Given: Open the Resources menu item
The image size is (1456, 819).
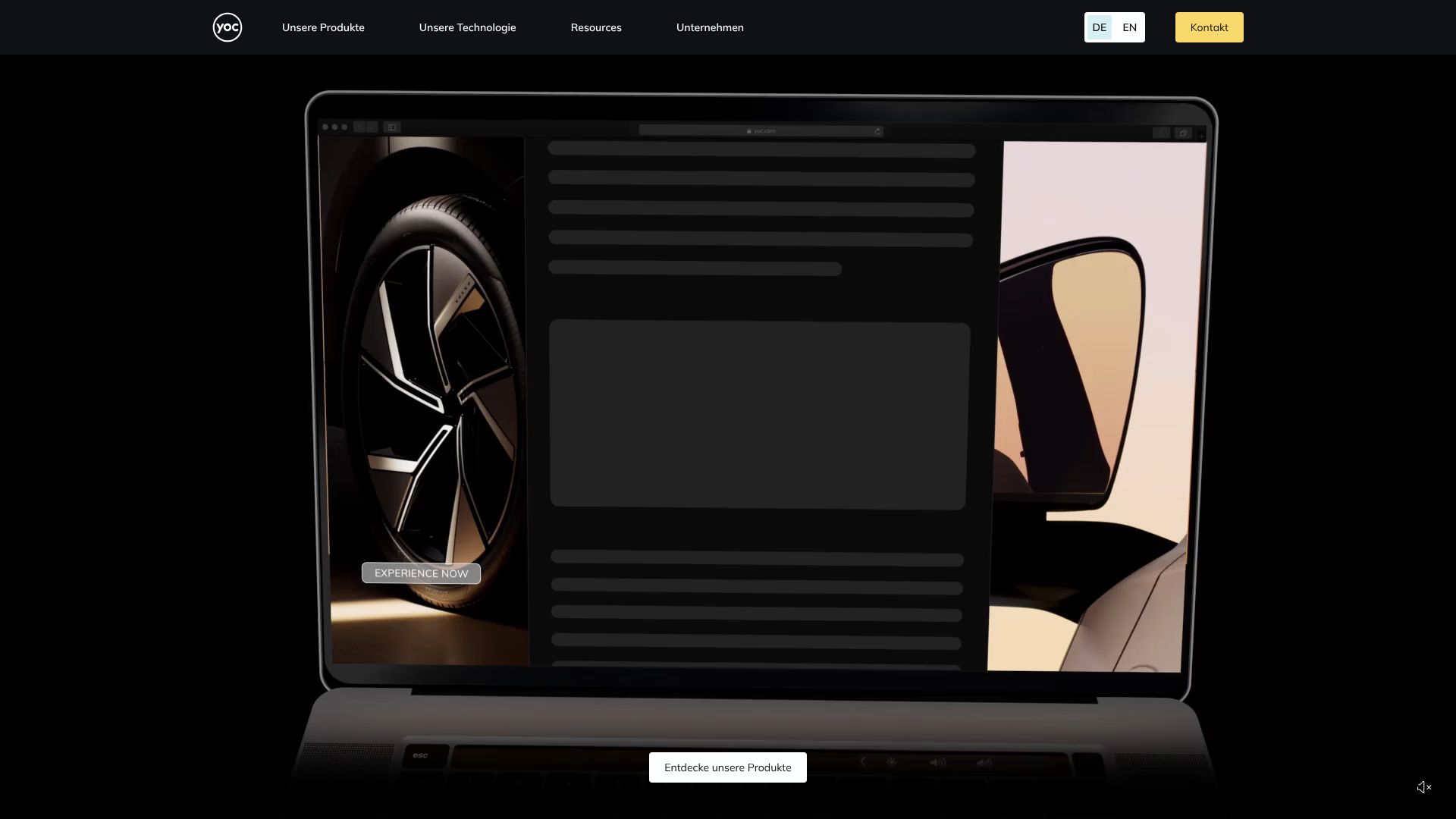Looking at the screenshot, I should point(595,27).
